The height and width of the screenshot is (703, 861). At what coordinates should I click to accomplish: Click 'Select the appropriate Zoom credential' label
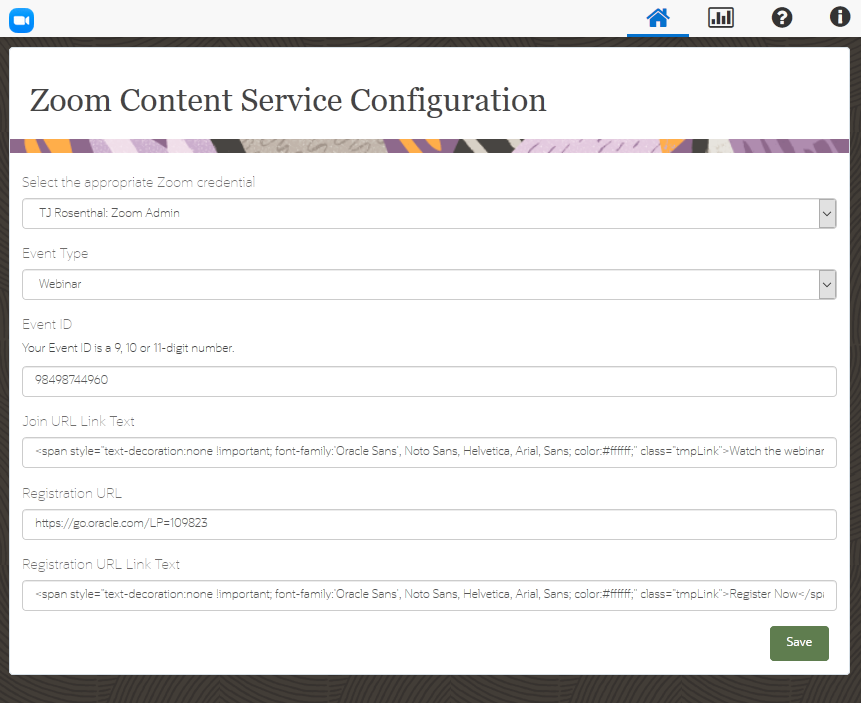pyautogui.click(x=138, y=182)
